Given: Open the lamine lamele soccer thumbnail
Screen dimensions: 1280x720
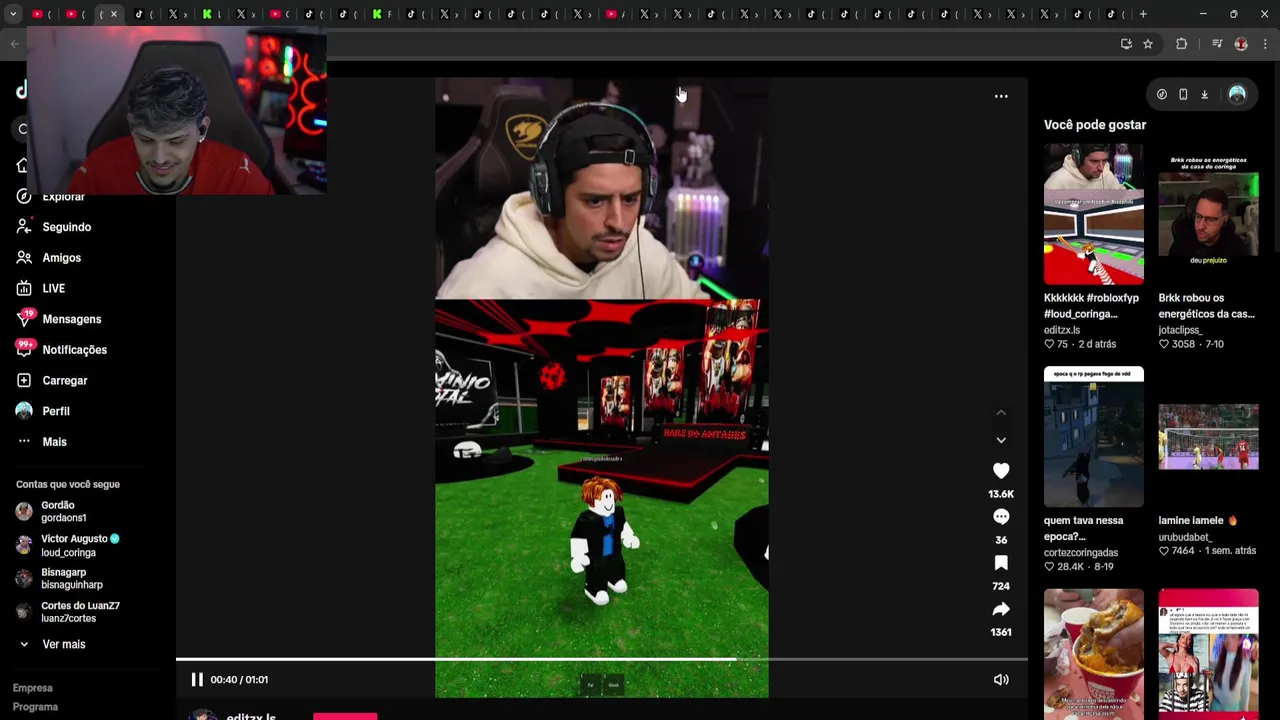Looking at the screenshot, I should [x=1209, y=437].
